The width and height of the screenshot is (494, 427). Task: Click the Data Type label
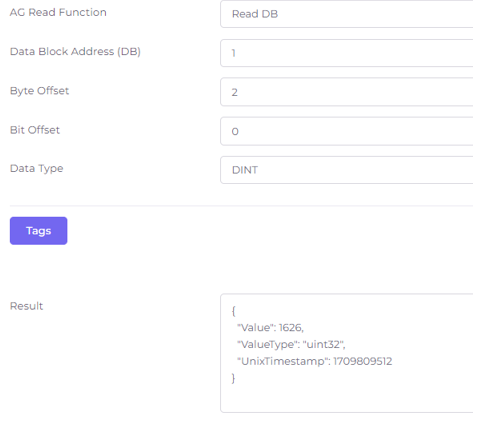[x=36, y=169]
